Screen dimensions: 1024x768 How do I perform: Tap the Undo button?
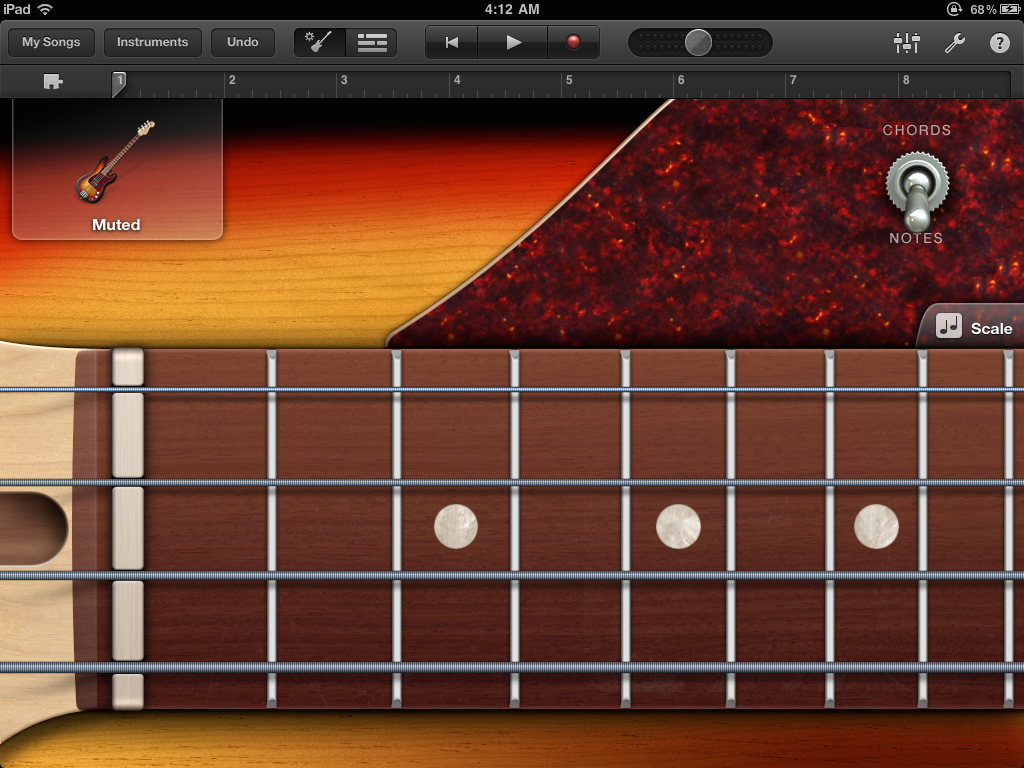pos(242,42)
